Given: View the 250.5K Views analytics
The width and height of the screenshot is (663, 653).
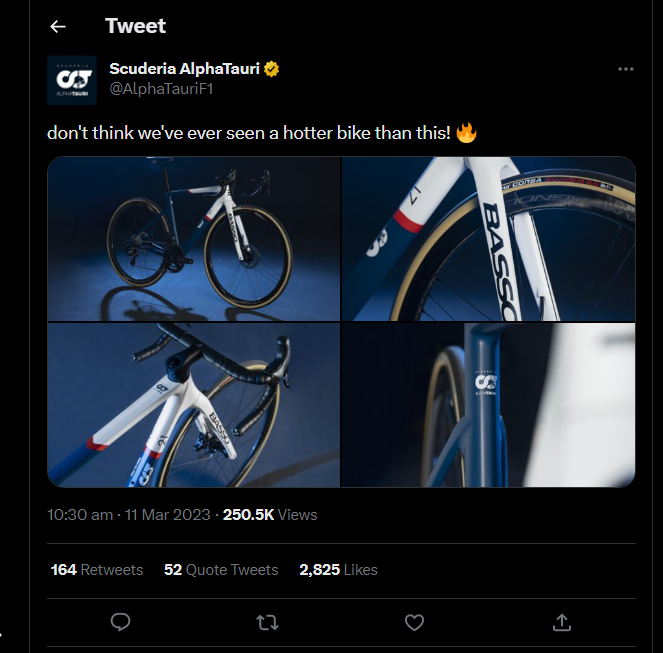Looking at the screenshot, I should 270,515.
